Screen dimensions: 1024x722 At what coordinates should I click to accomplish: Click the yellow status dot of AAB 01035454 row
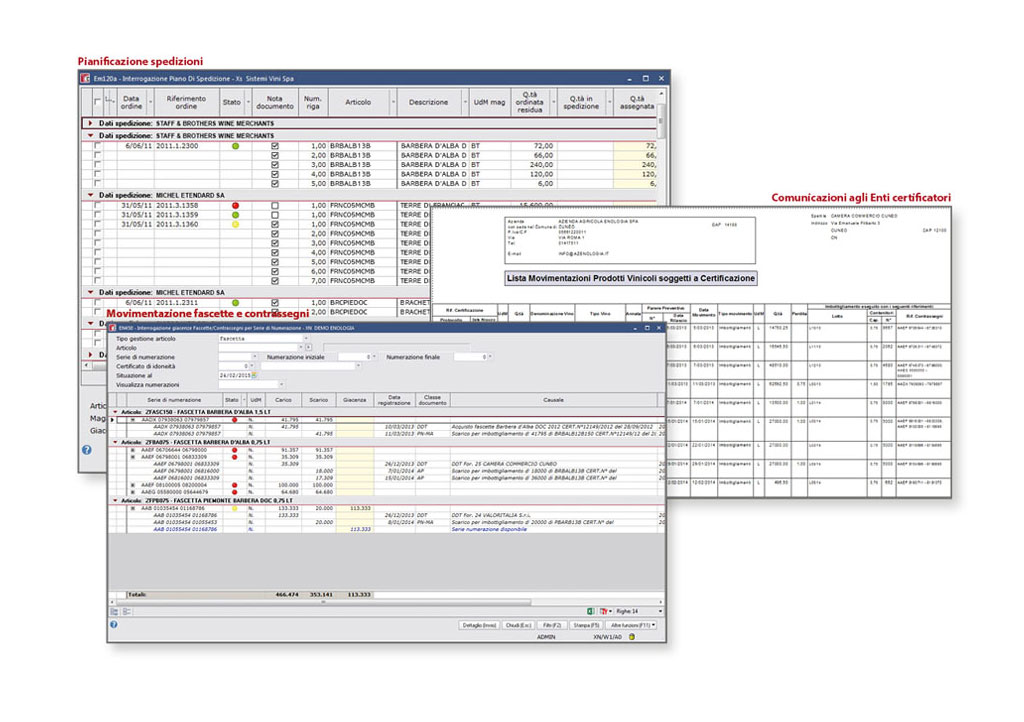pyautogui.click(x=234, y=508)
